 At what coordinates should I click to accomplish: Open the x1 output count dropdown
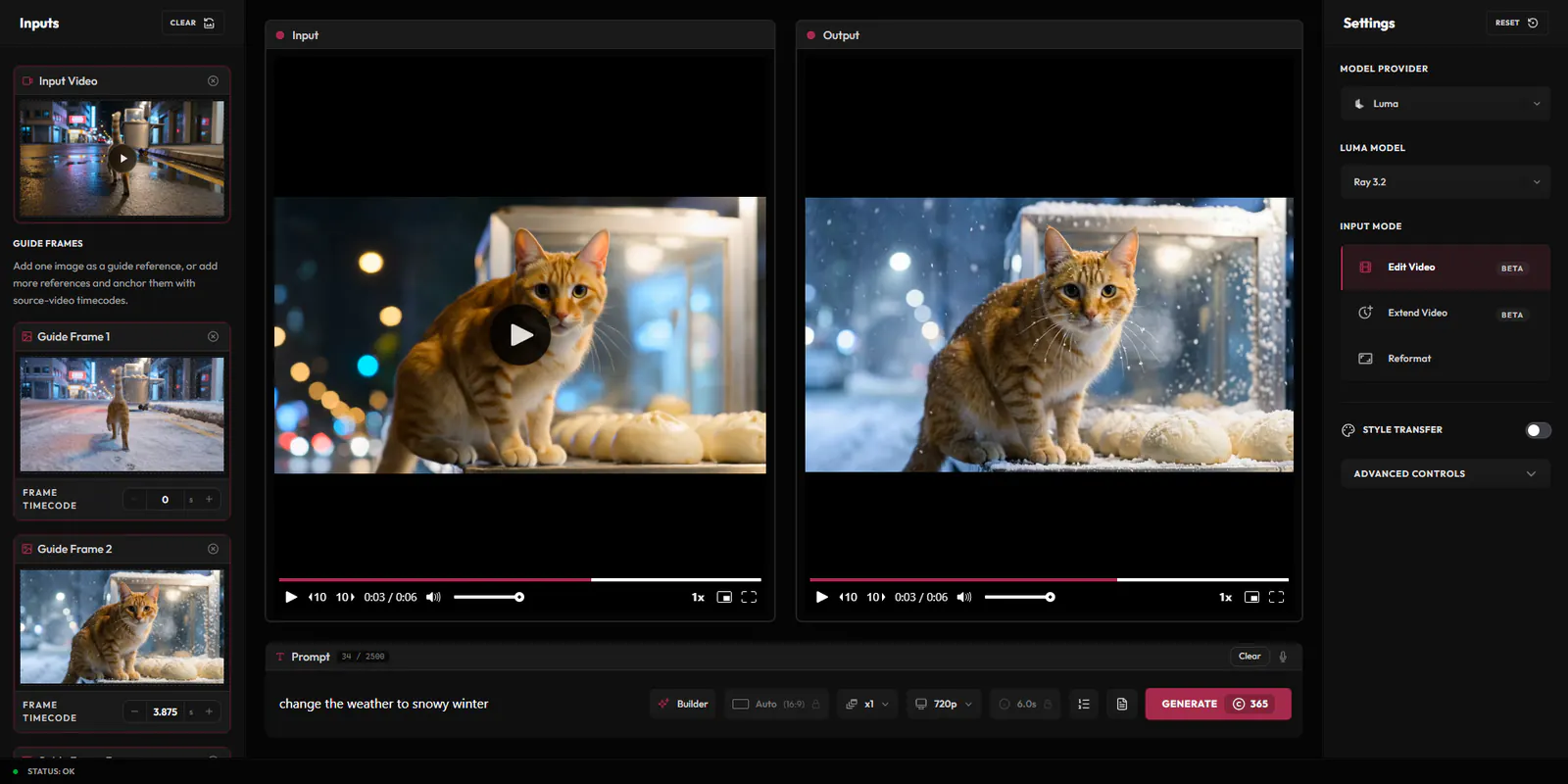tap(867, 704)
